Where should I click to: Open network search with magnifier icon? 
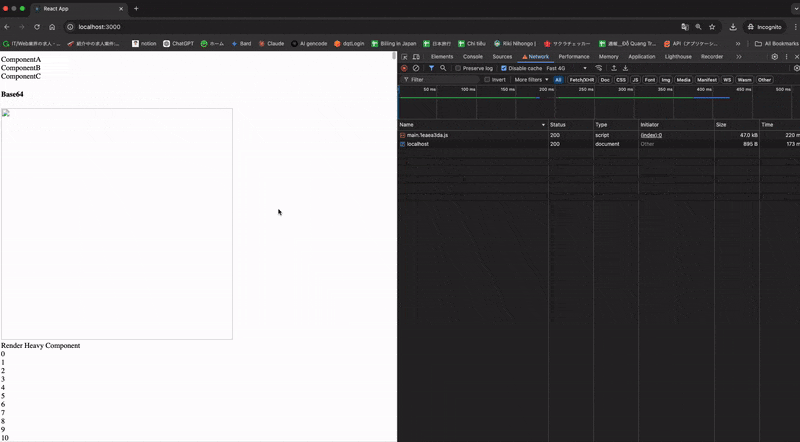tap(443, 68)
